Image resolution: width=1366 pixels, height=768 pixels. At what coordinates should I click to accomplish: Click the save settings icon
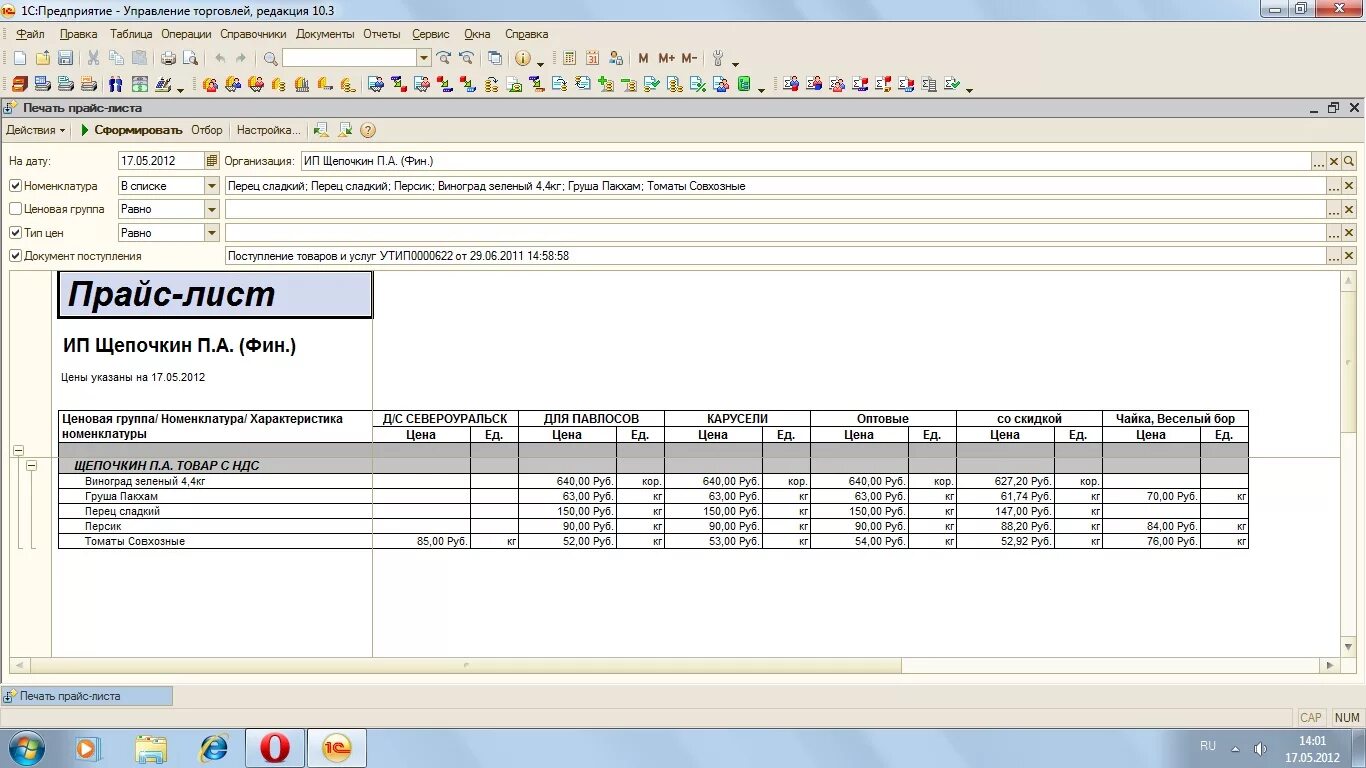point(345,130)
